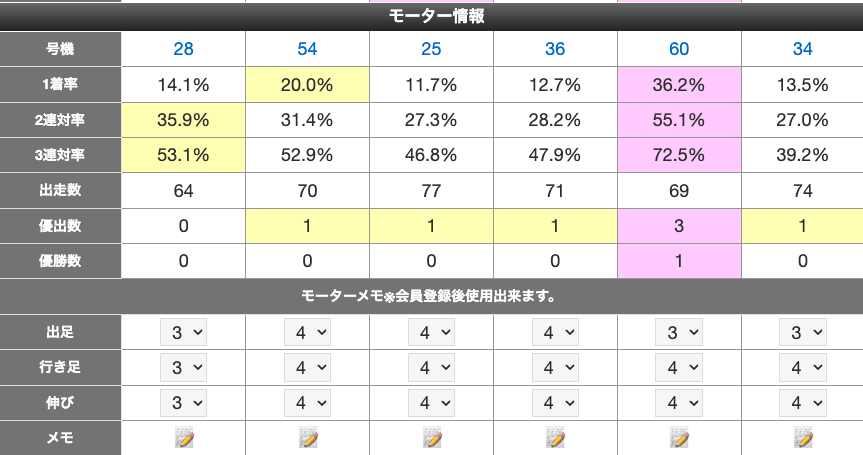Open 行き足 dropdown for motor 34
Image resolution: width=863 pixels, height=455 pixels.
[x=803, y=367]
